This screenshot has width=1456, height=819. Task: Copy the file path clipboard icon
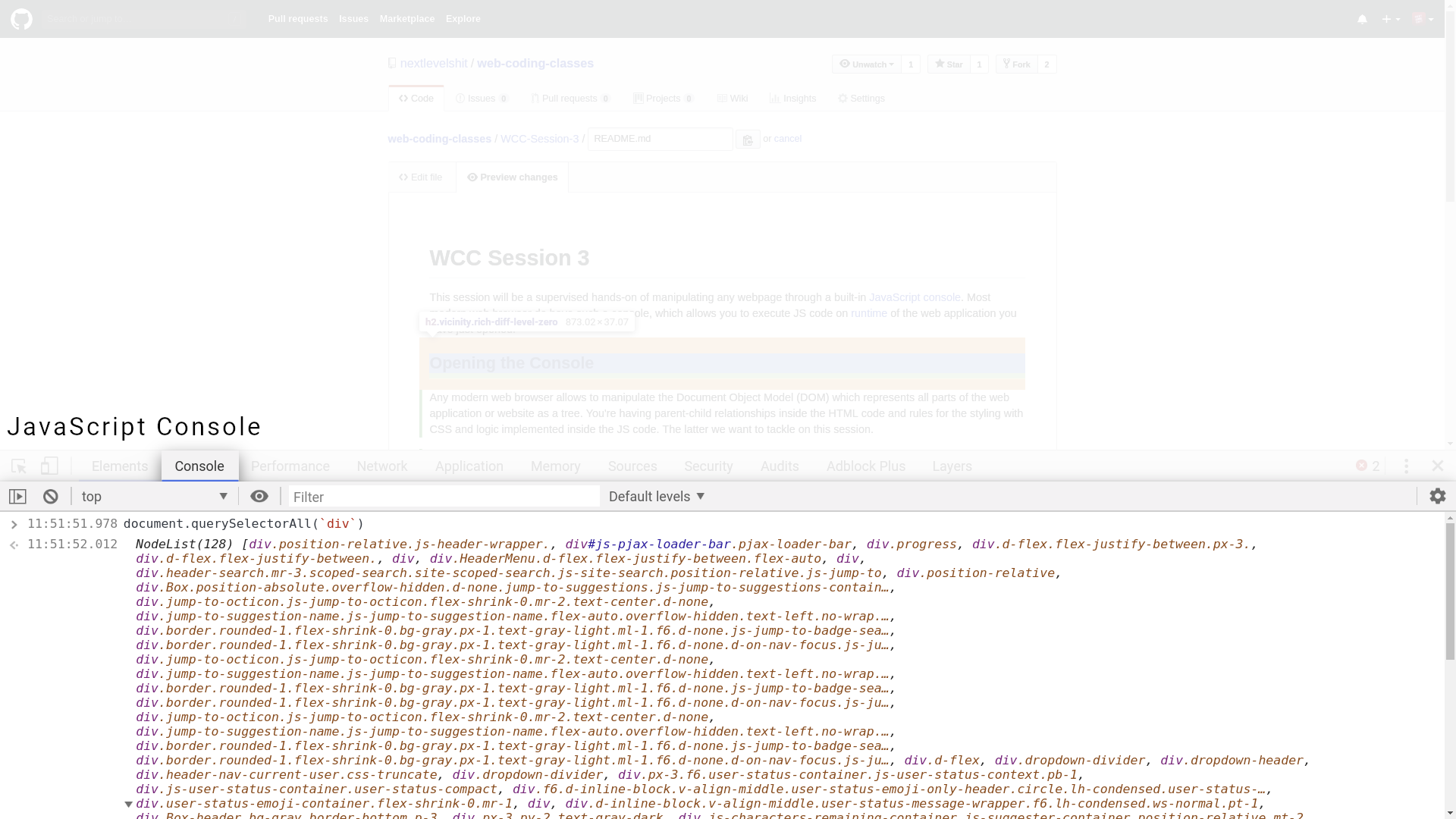748,140
